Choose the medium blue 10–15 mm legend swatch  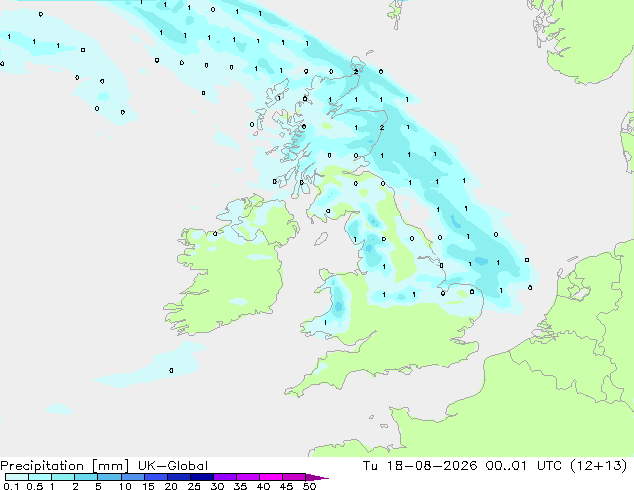(x=132, y=477)
